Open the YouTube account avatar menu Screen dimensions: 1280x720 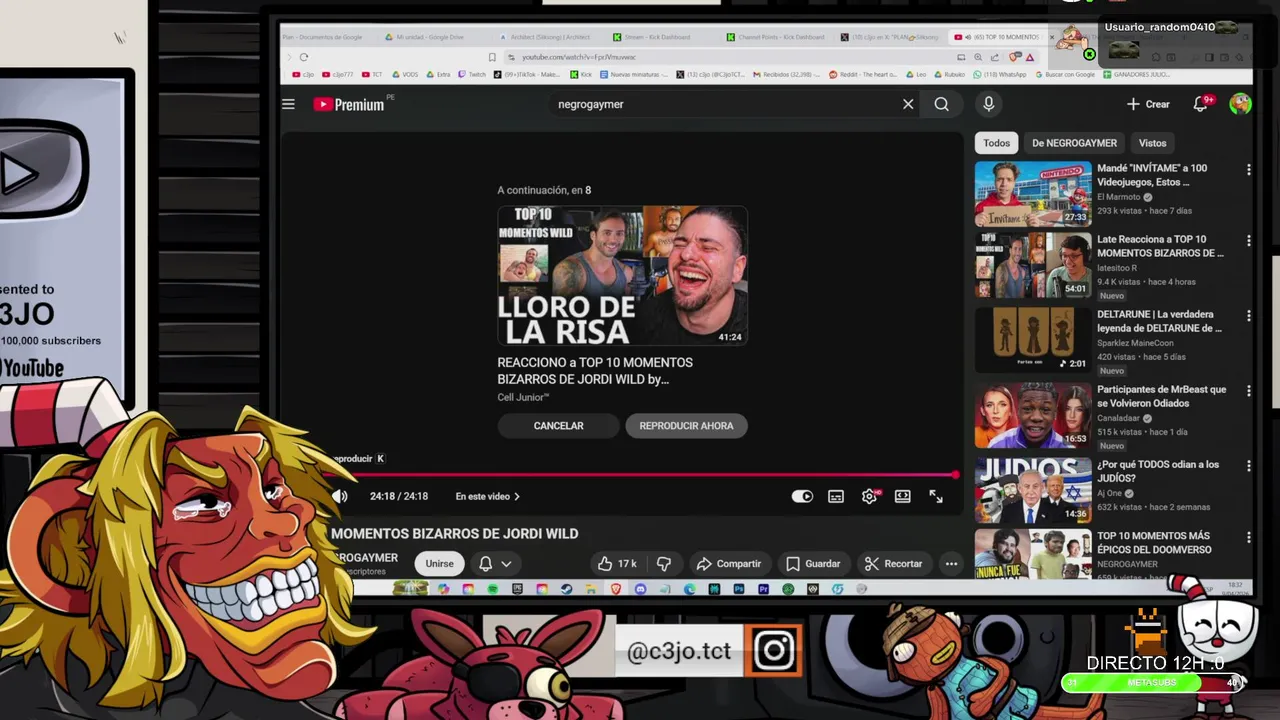click(1240, 104)
